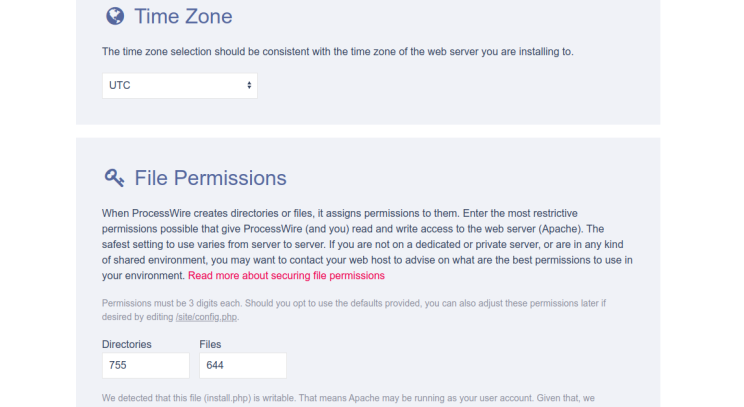Viewport: 744px width, 407px height.
Task: Click the 'Files' field label
Action: pyautogui.click(x=211, y=344)
